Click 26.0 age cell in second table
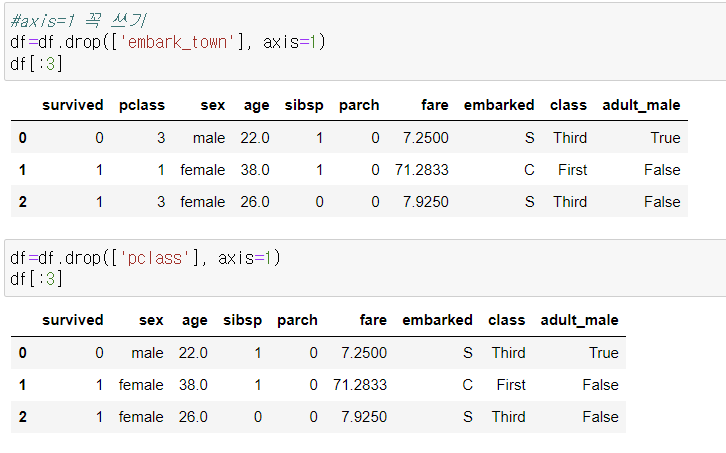This screenshot has width=726, height=453. [x=193, y=416]
